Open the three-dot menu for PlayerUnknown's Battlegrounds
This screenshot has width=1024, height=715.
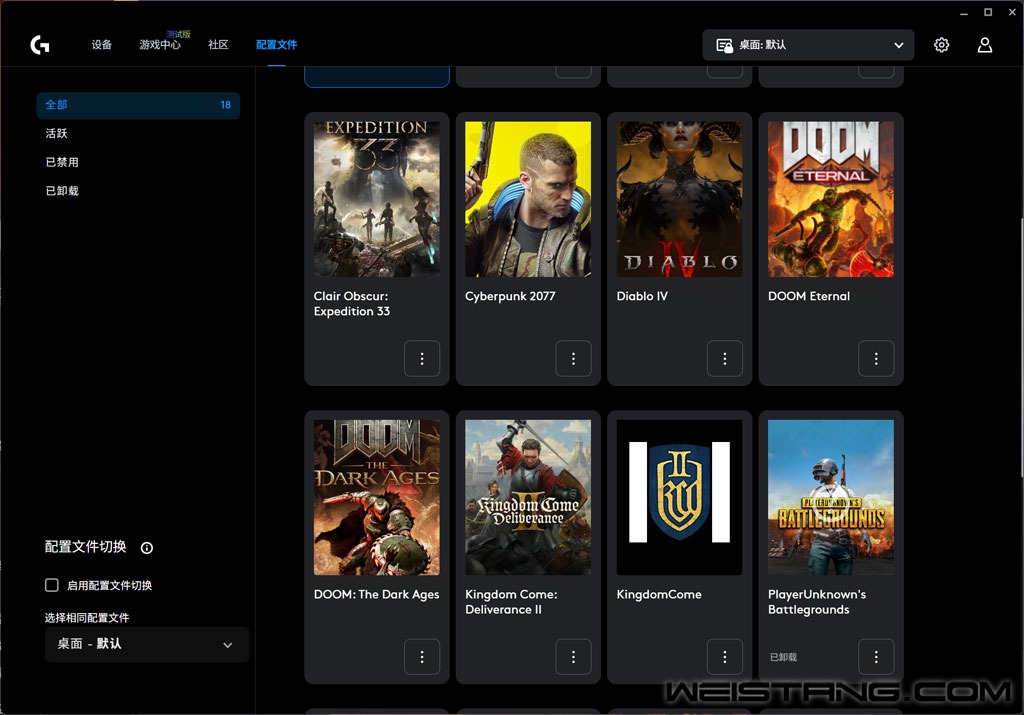coord(876,657)
